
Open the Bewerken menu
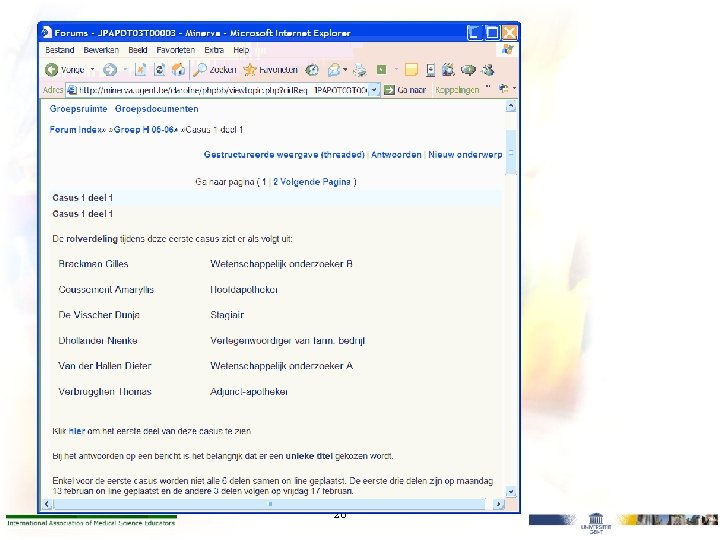(x=101, y=50)
